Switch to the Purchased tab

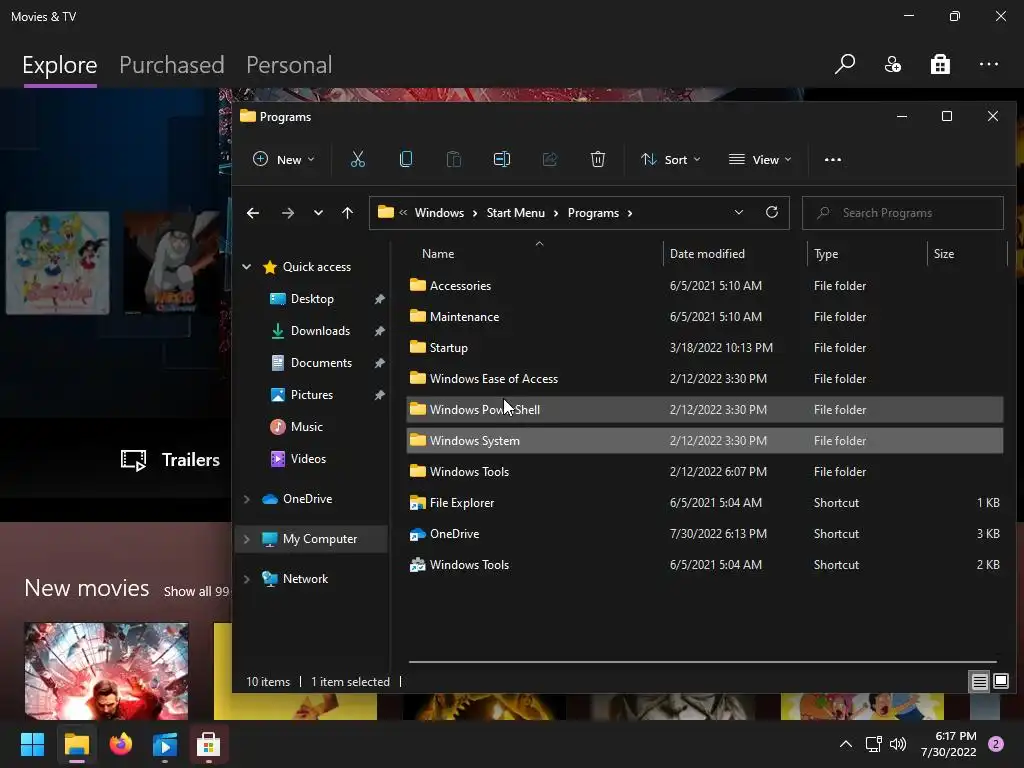[x=172, y=65]
